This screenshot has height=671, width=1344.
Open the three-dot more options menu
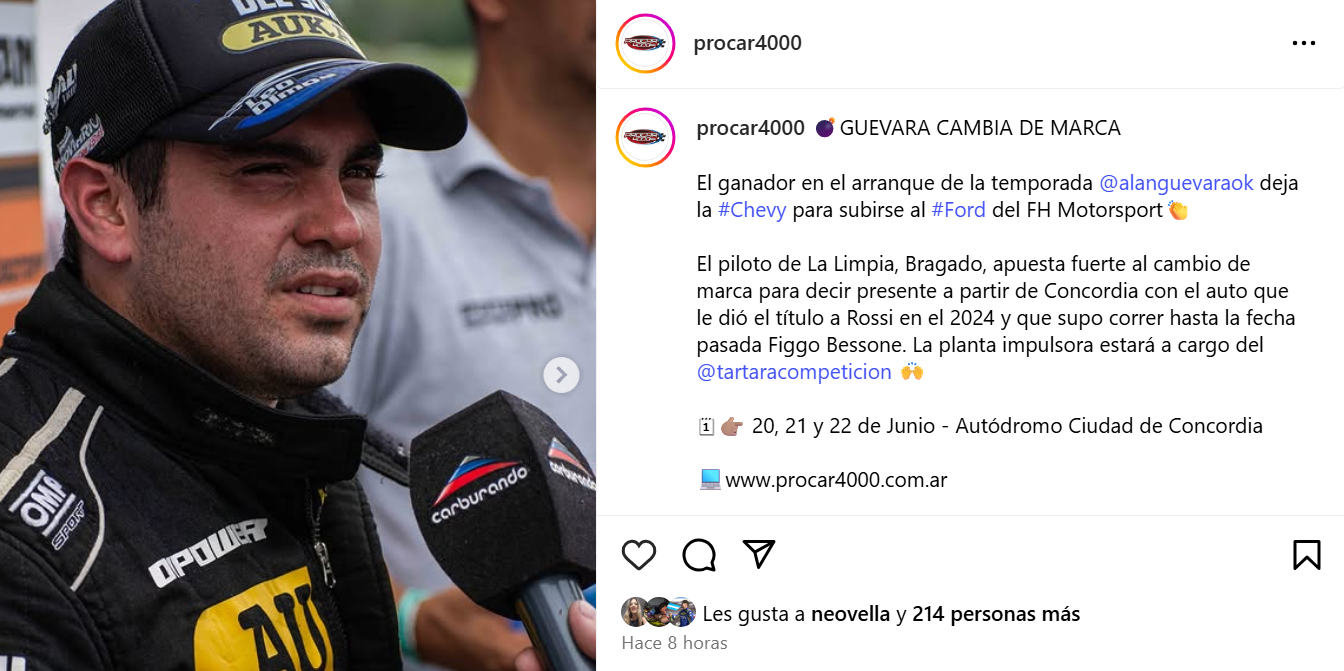(x=1303, y=43)
